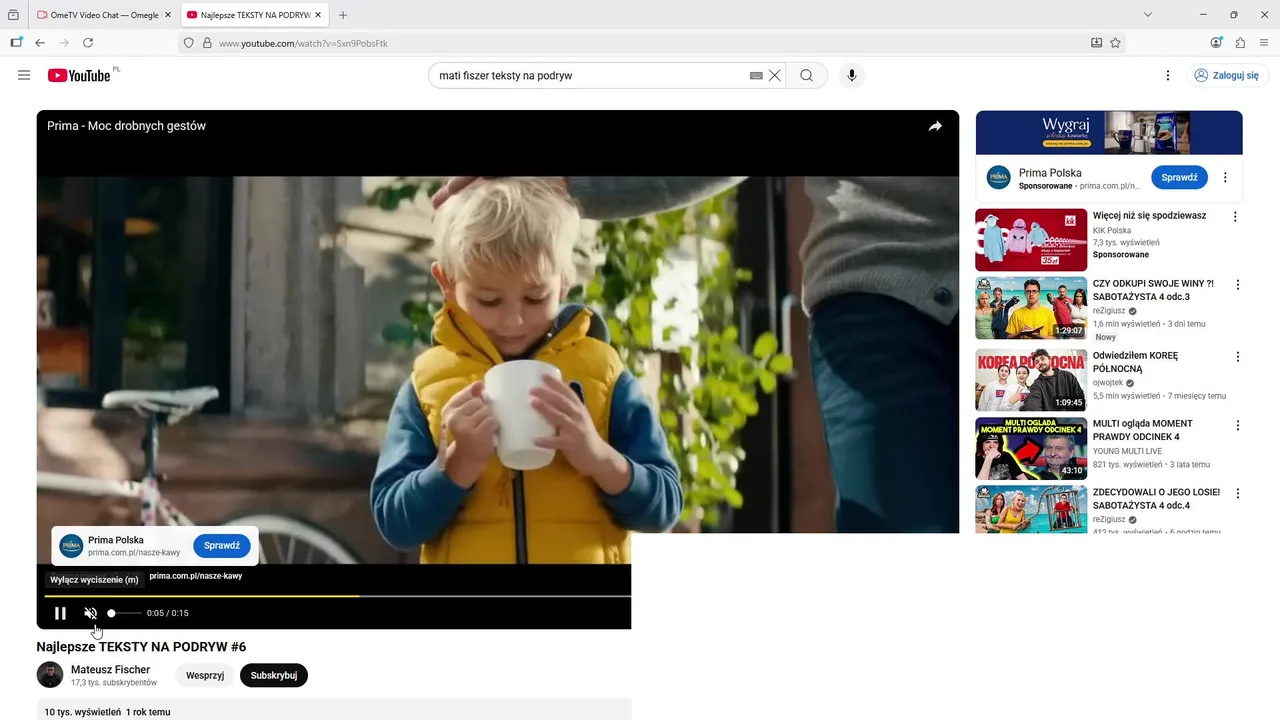Click the prima.com.pl/nasze-kawy link below the ad
Screen dimensions: 1280x720
coord(196,576)
